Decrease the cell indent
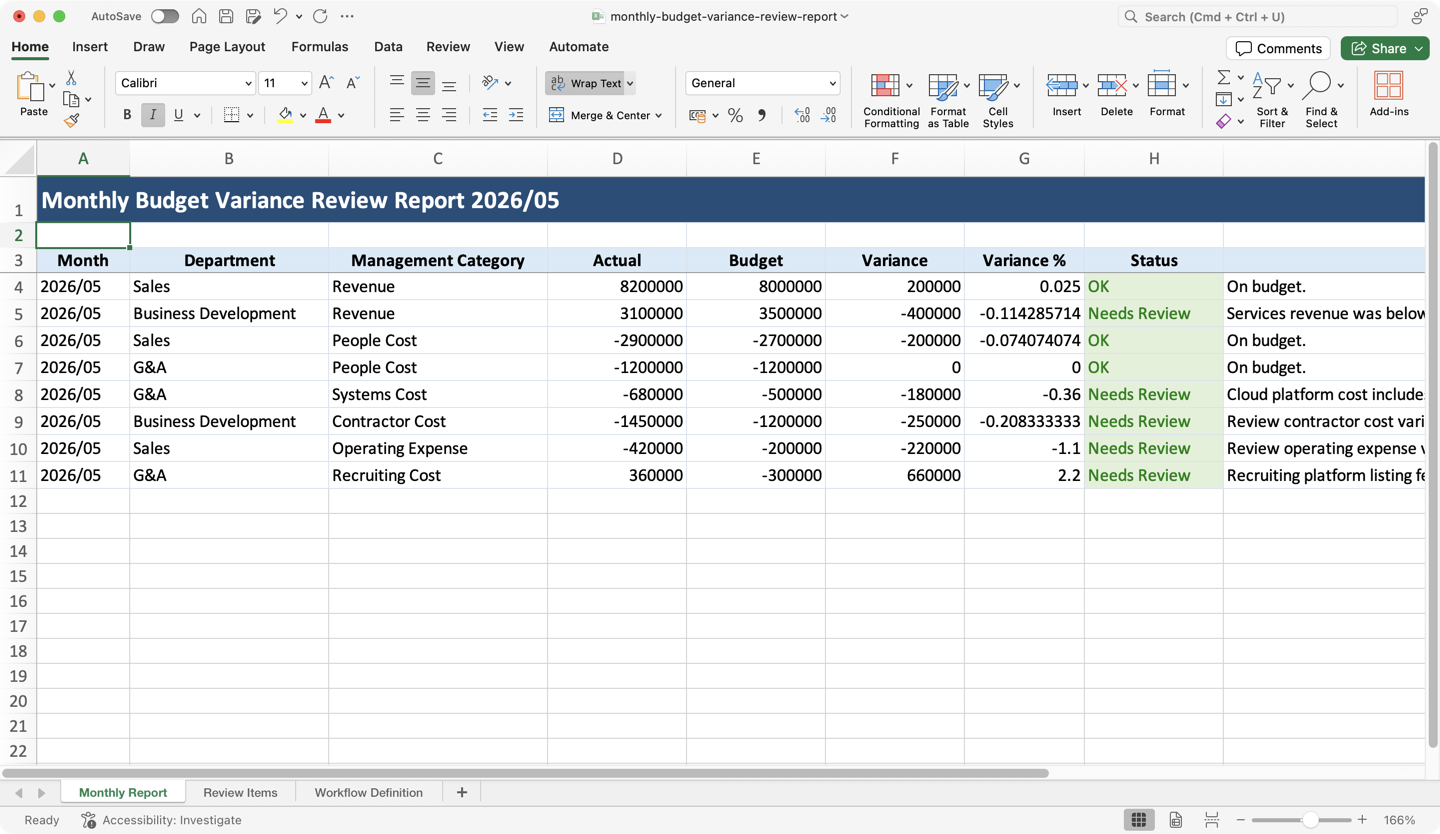The height and width of the screenshot is (834, 1440). coord(490,115)
